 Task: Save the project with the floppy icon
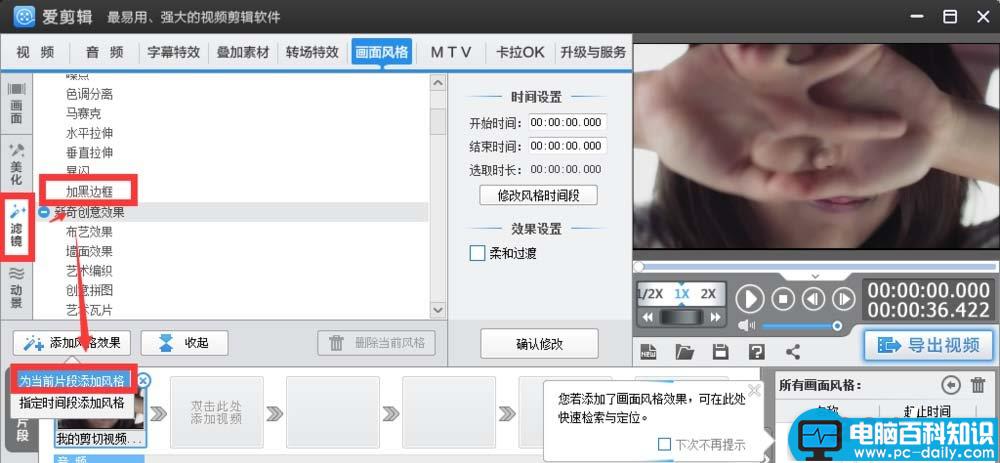coord(721,351)
